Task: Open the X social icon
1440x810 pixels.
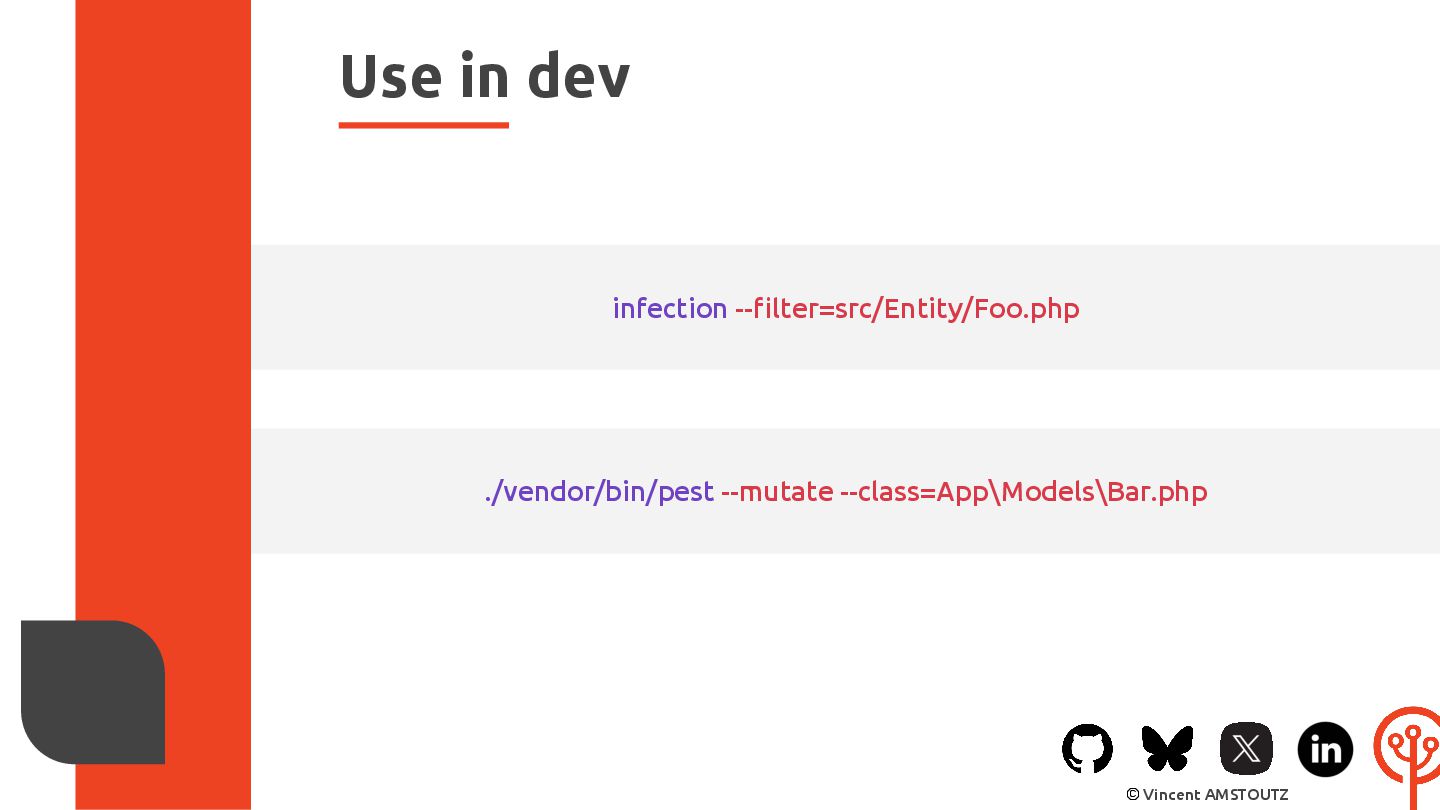Action: tap(1246, 748)
